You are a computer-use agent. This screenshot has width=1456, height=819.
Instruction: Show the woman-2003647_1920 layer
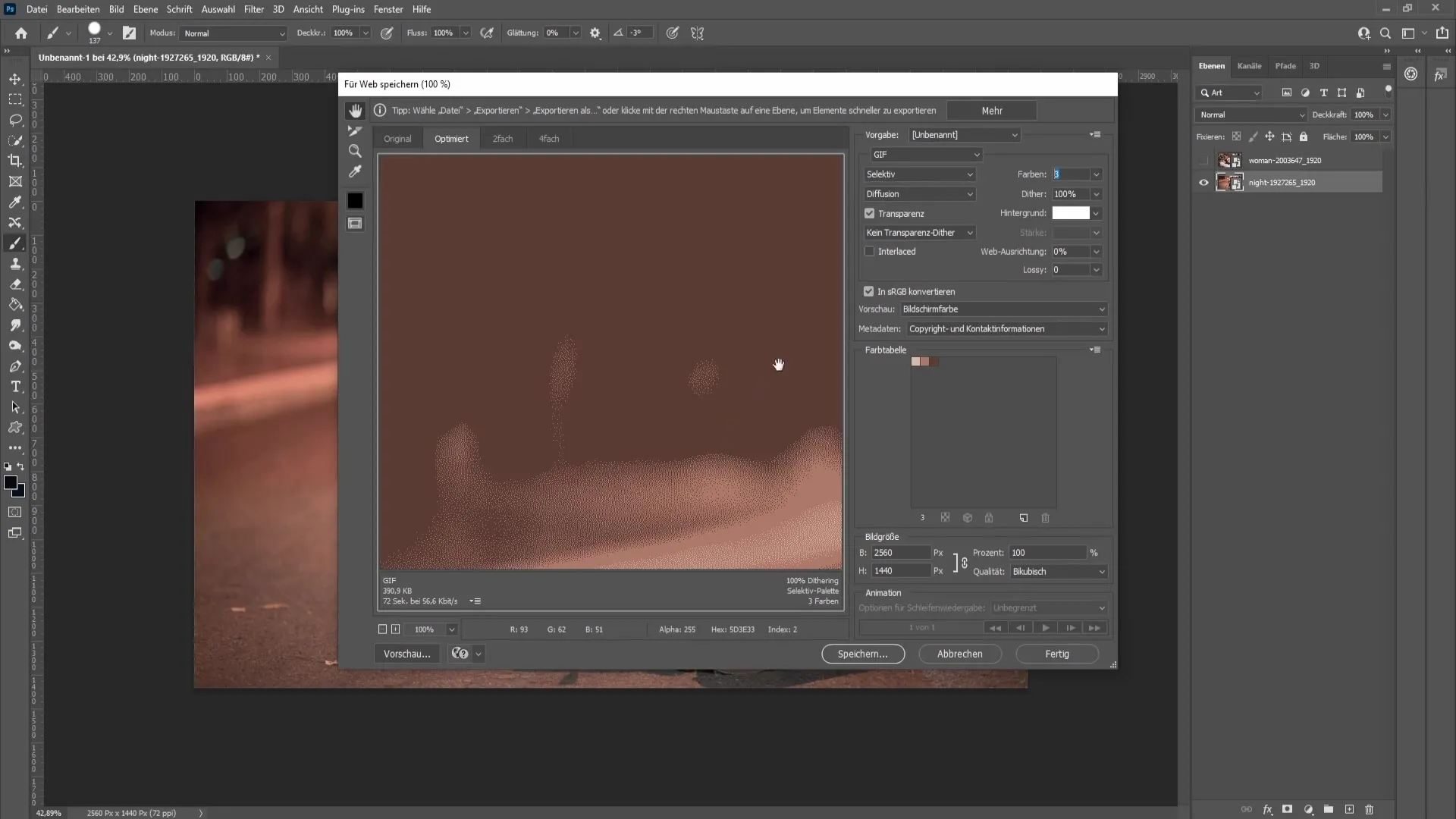(x=1203, y=161)
